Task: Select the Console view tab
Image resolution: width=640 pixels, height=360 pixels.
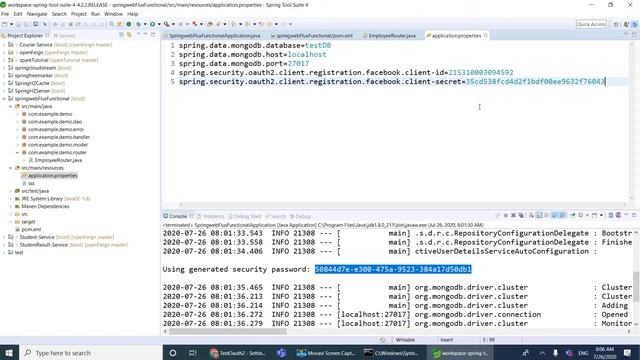Action: click(176, 216)
